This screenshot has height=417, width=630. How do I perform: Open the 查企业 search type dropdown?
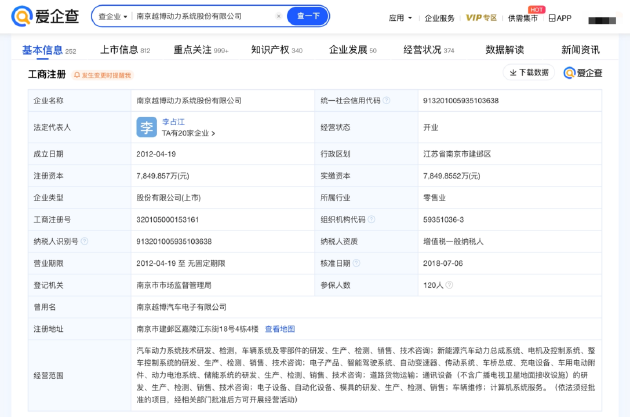click(111, 17)
